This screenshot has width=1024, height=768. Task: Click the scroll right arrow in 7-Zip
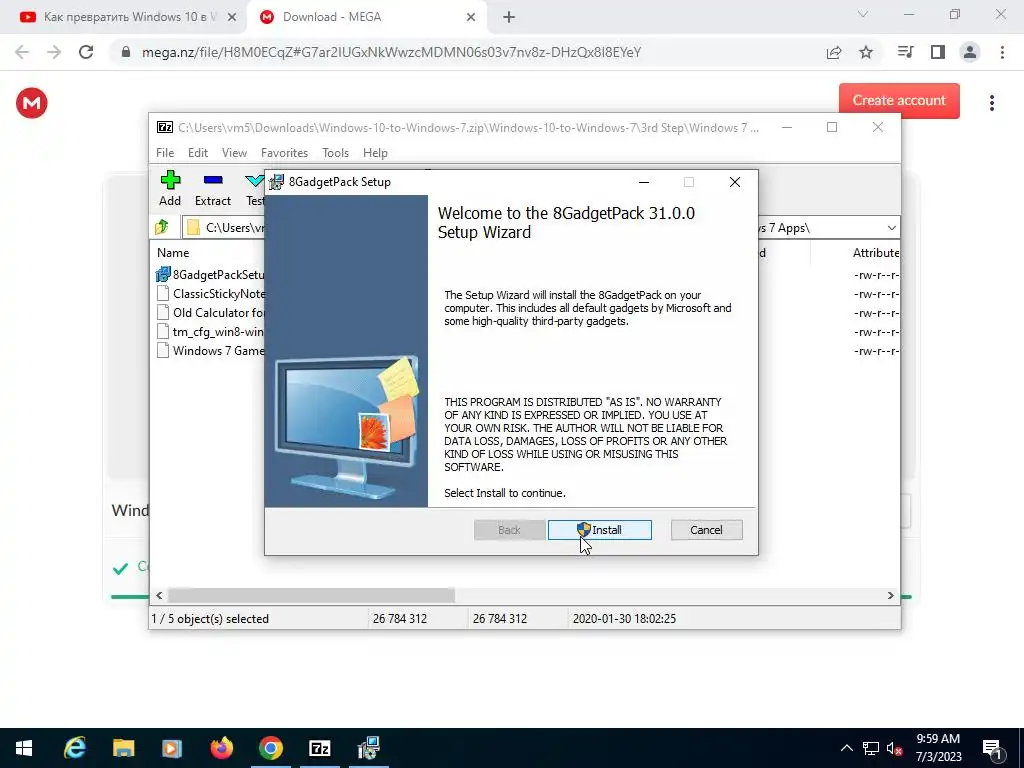tap(890, 596)
